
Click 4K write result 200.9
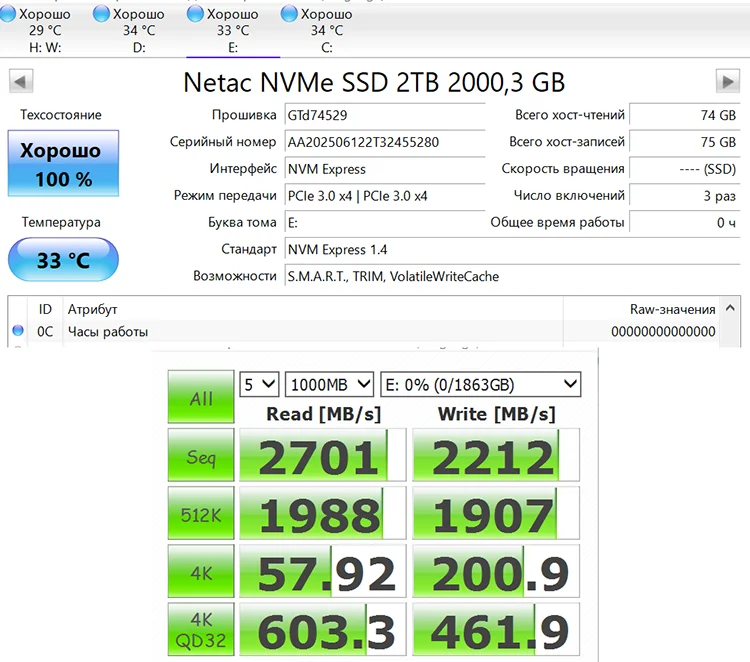pos(496,571)
